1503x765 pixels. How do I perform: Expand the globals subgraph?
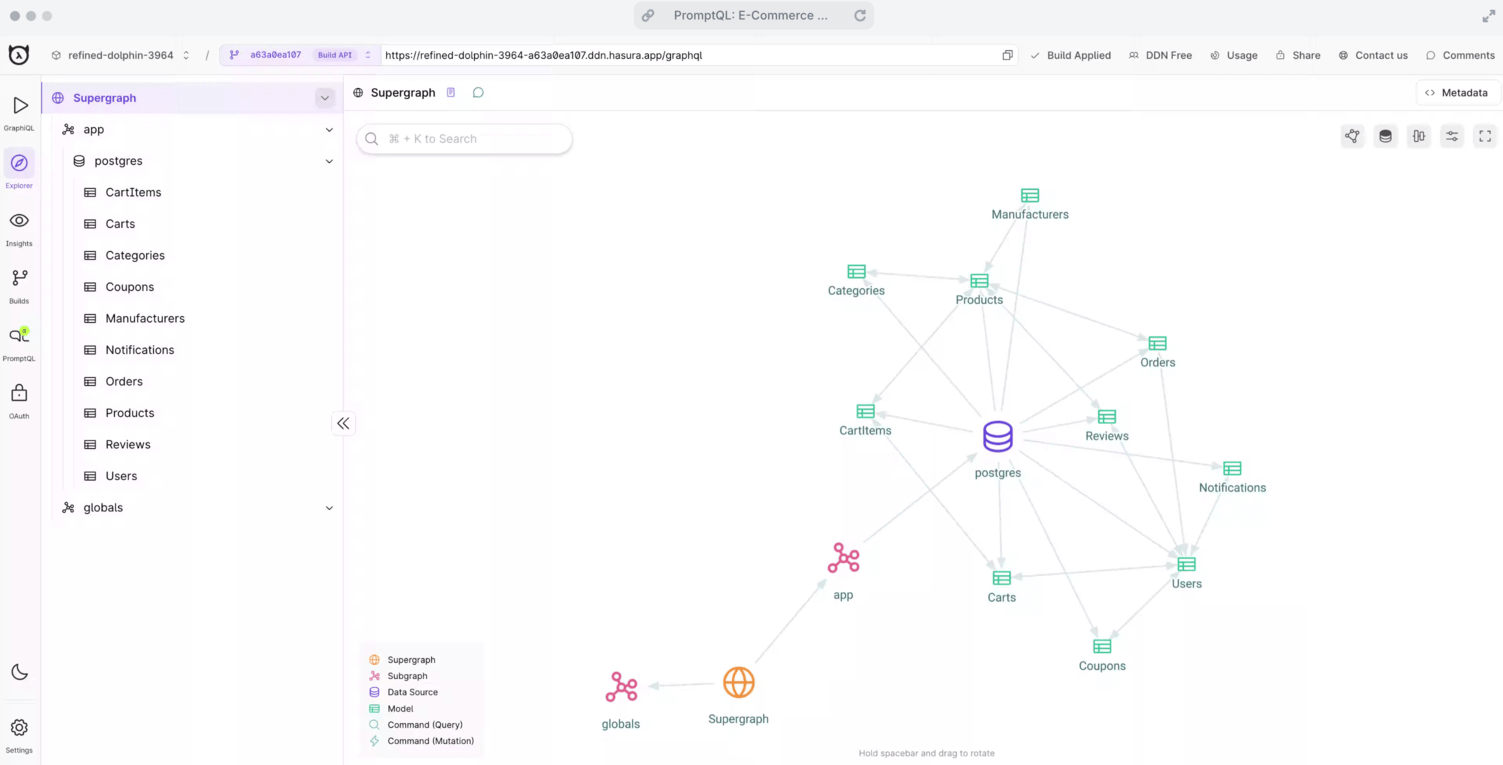(329, 507)
